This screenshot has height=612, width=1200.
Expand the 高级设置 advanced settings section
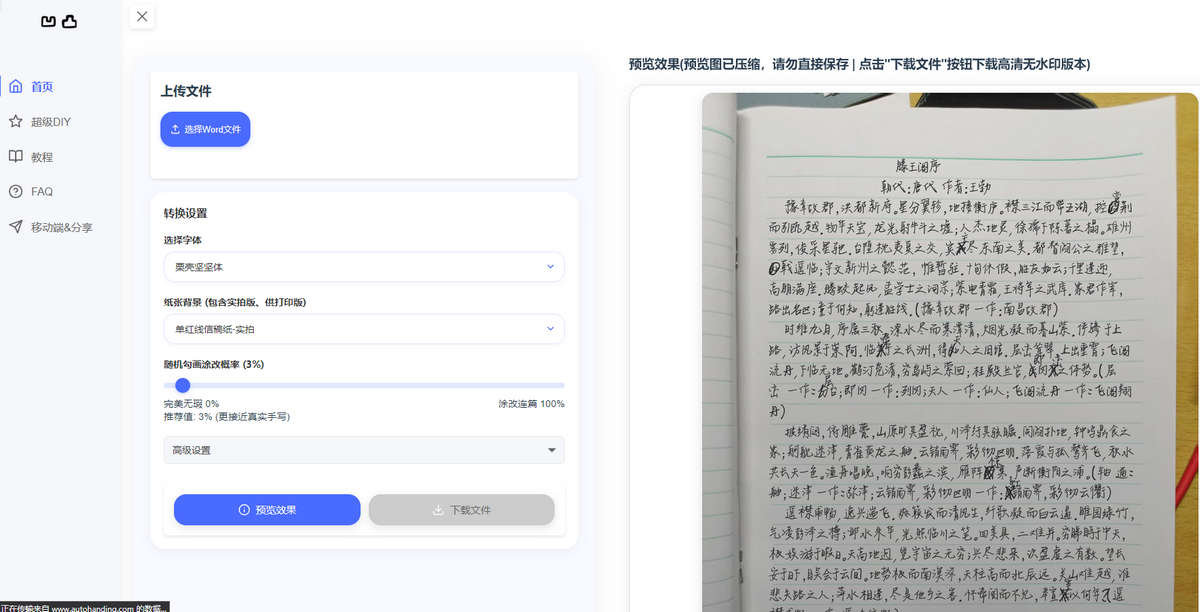point(364,450)
